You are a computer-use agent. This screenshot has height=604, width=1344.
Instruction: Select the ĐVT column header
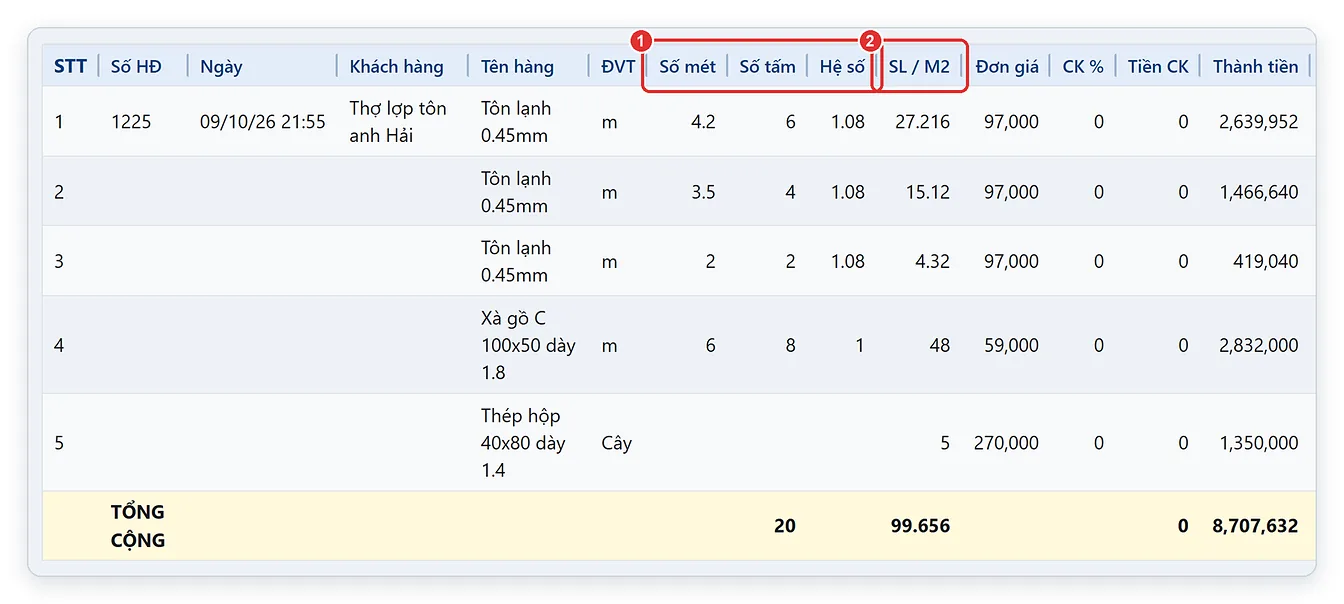[618, 67]
